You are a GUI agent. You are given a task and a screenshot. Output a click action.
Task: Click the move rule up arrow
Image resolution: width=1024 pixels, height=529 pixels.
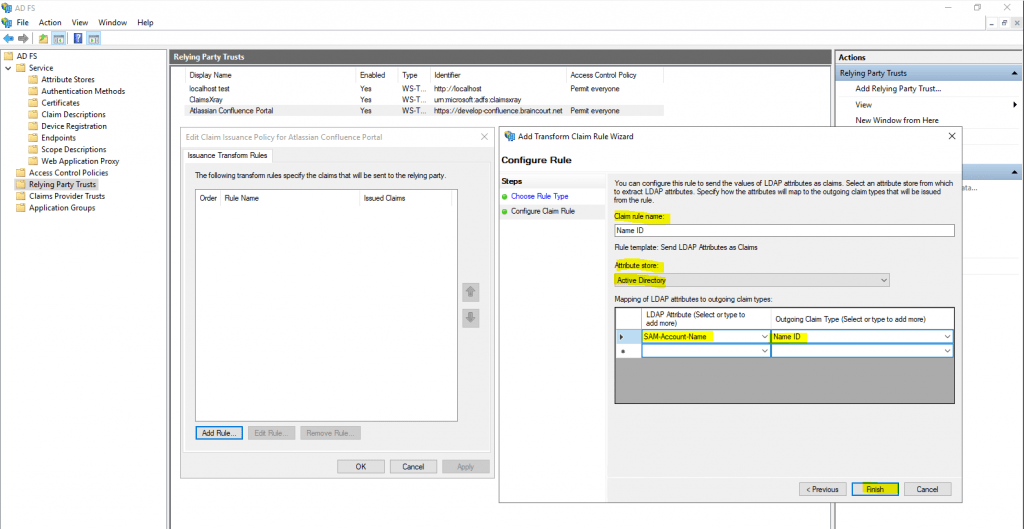471,293
